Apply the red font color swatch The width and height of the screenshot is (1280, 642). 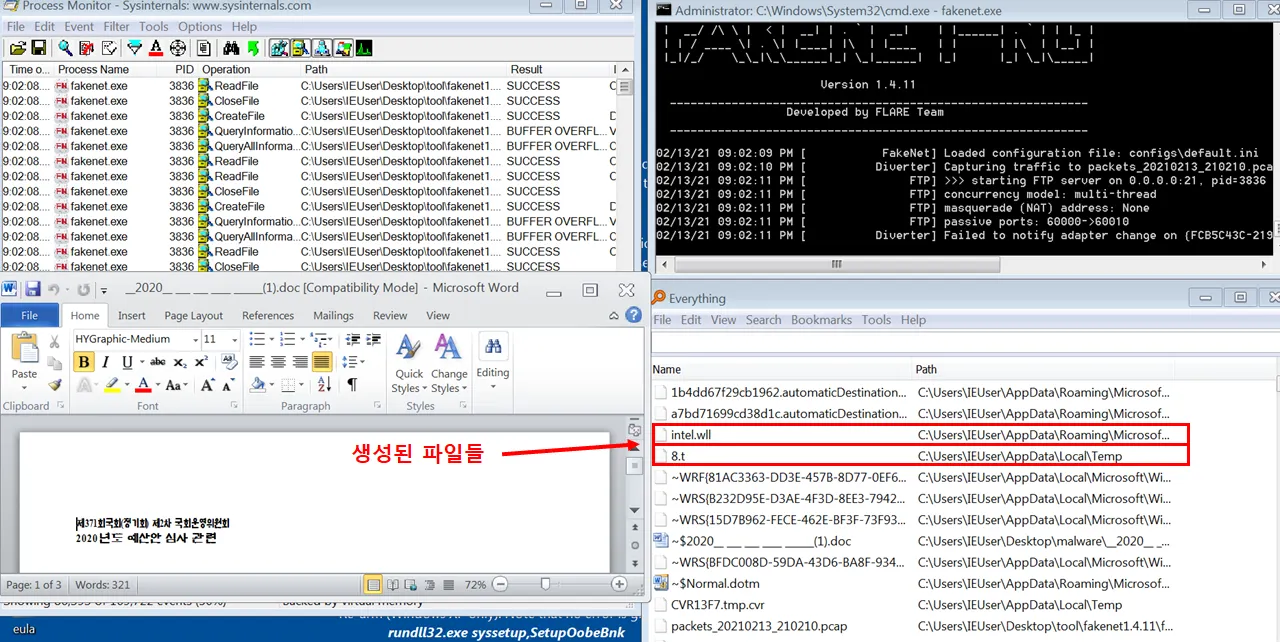coord(143,385)
